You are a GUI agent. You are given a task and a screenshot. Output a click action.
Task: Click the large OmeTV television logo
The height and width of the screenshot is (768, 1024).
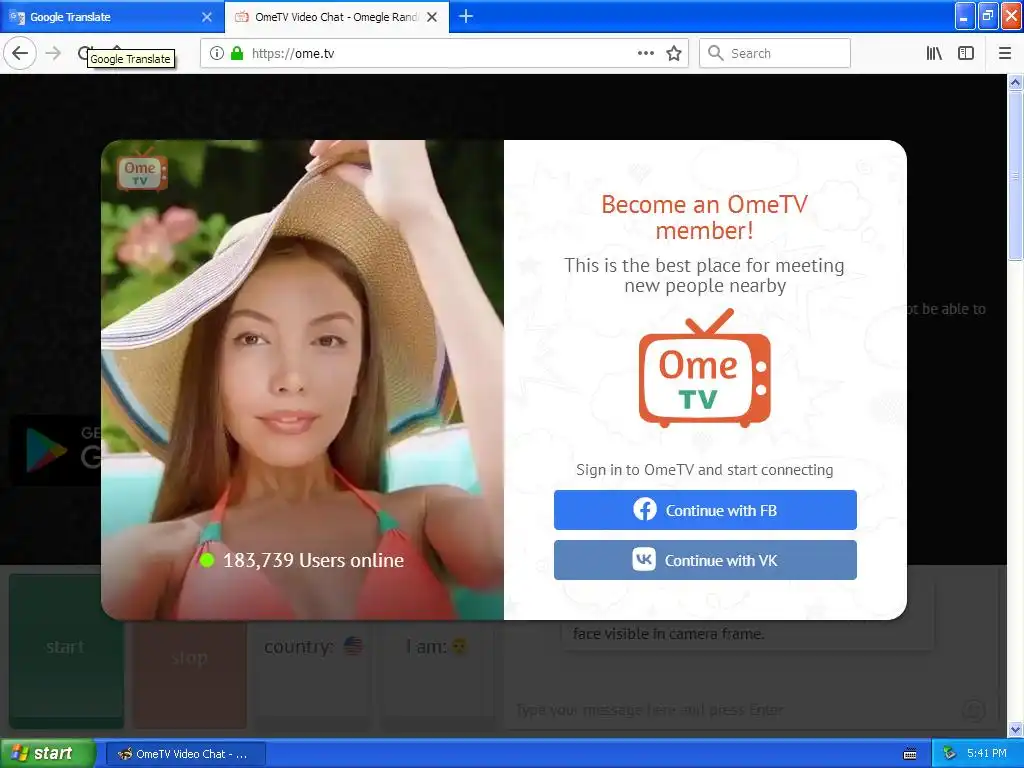[x=705, y=368]
